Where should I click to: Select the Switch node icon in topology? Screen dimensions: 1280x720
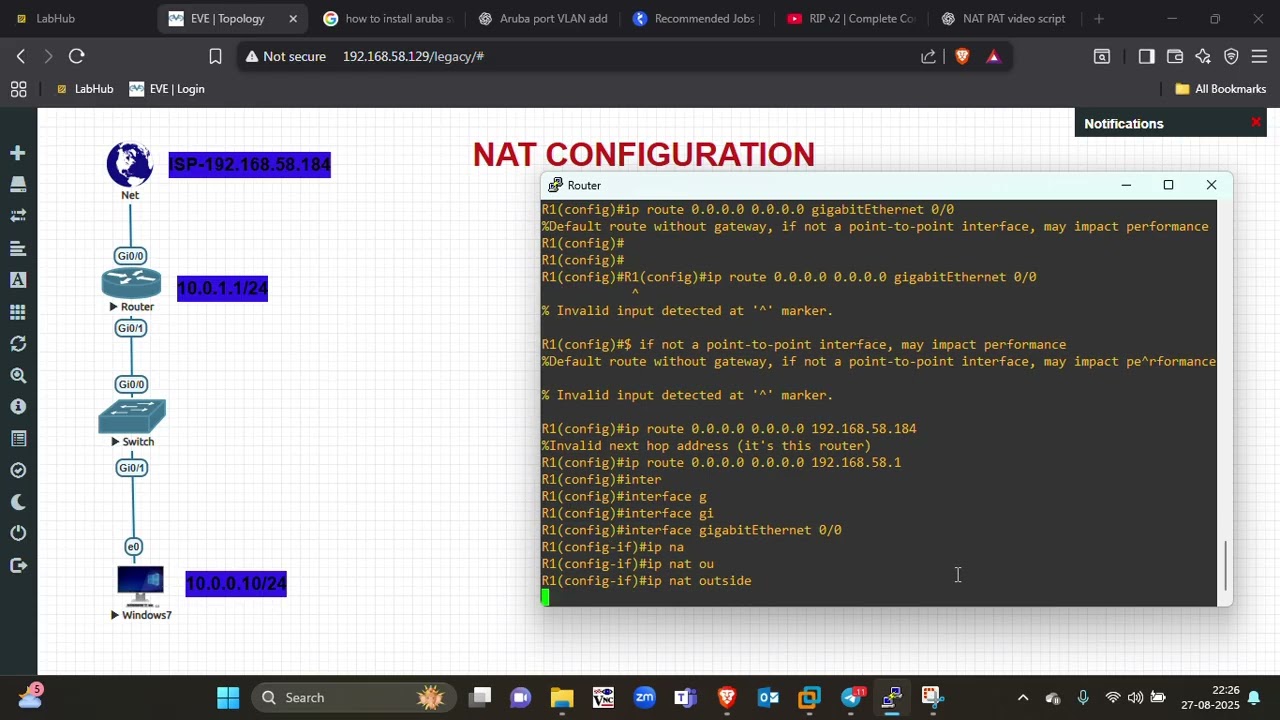click(x=132, y=416)
